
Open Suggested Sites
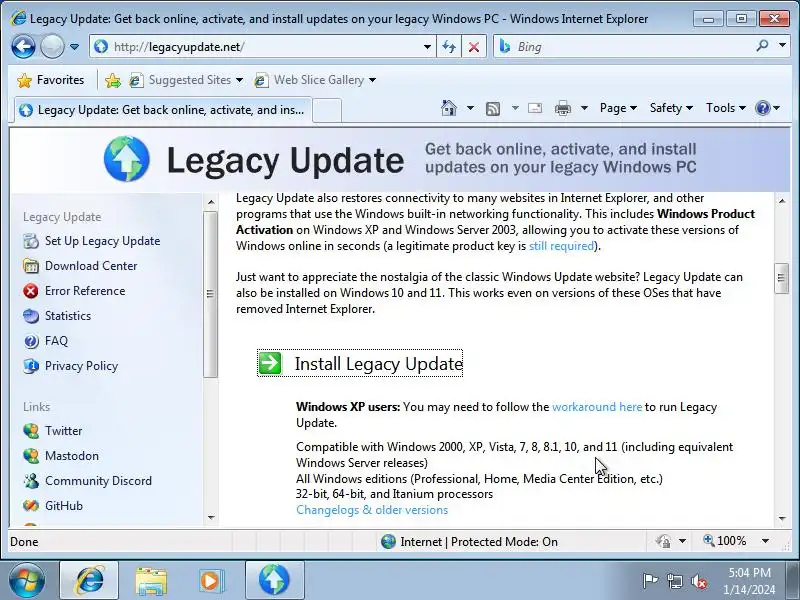tap(186, 80)
